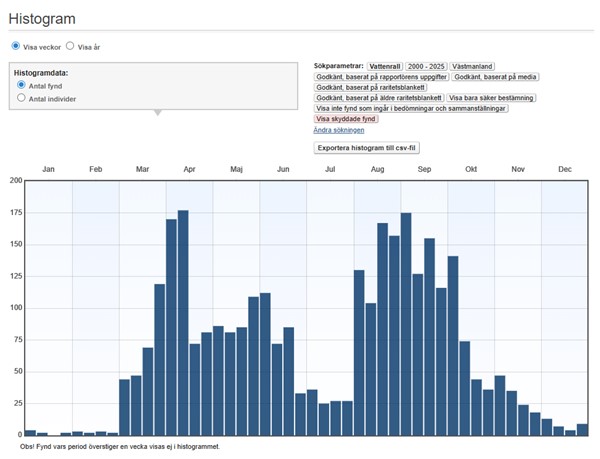
Task: Click the "Godkänt, baserat på media" tag
Action: [x=494, y=76]
